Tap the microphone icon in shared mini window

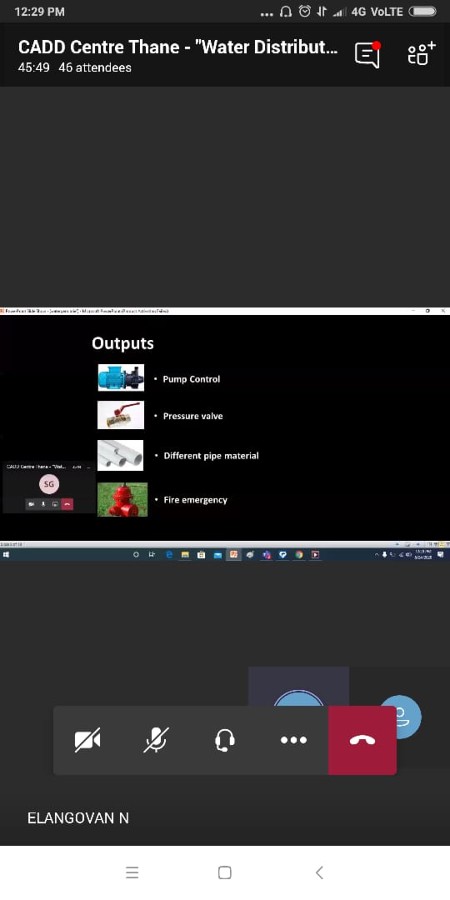[x=43, y=504]
